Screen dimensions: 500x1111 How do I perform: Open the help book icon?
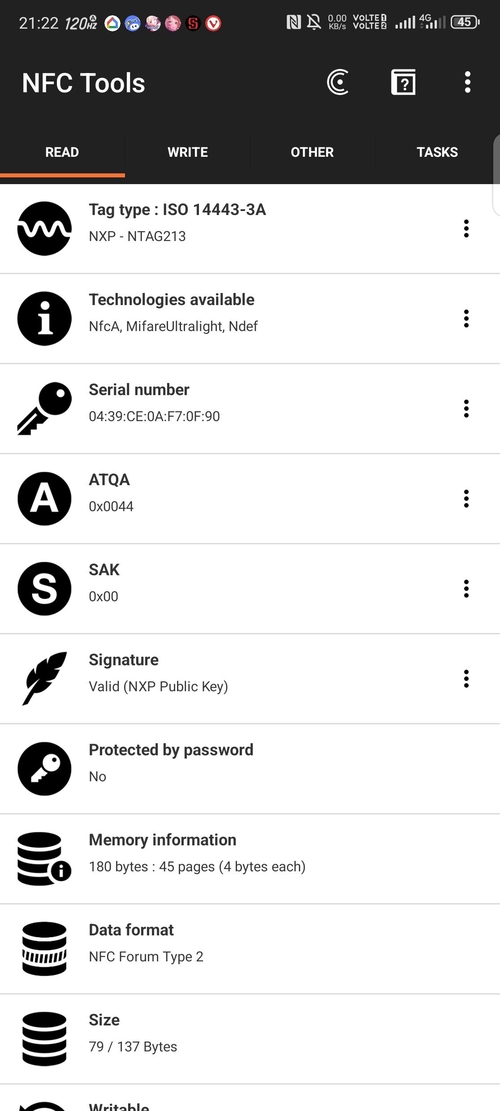[403, 83]
